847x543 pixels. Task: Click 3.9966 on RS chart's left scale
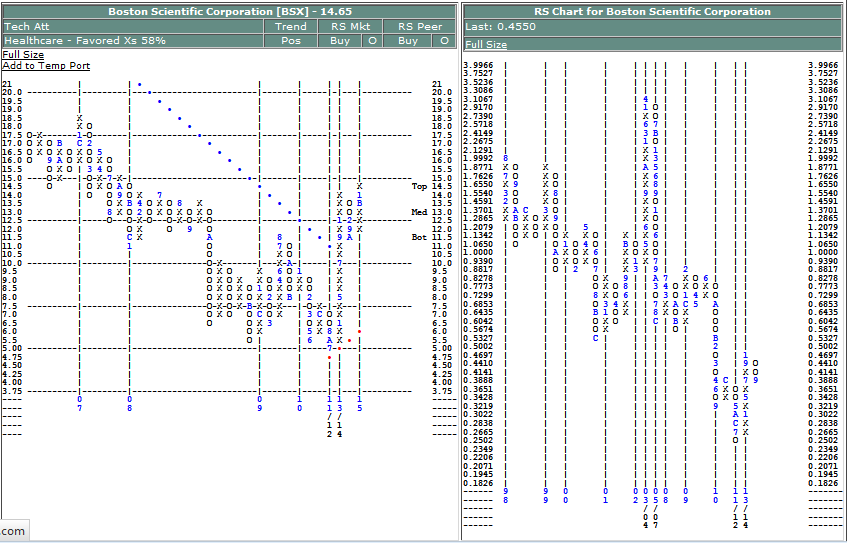478,65
